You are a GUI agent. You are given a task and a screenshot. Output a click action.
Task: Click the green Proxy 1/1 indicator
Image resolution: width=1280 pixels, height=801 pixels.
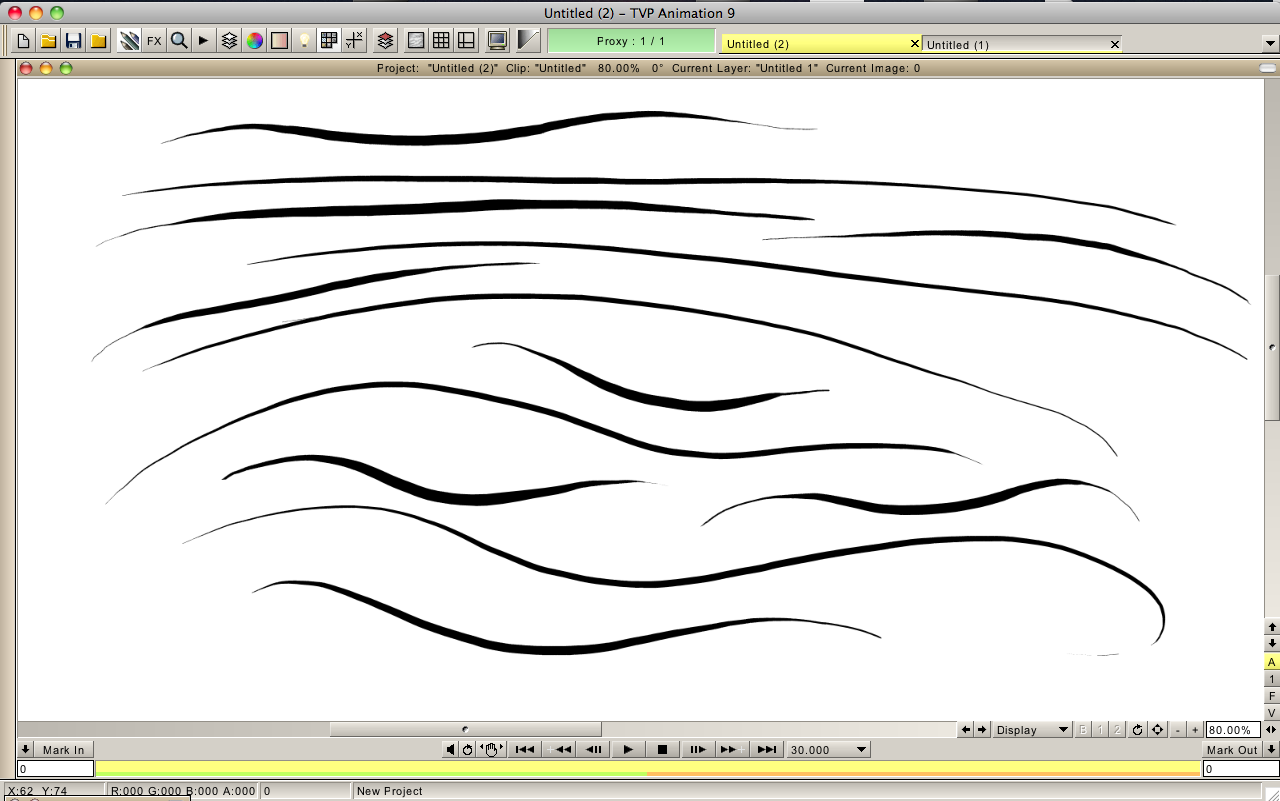631,41
